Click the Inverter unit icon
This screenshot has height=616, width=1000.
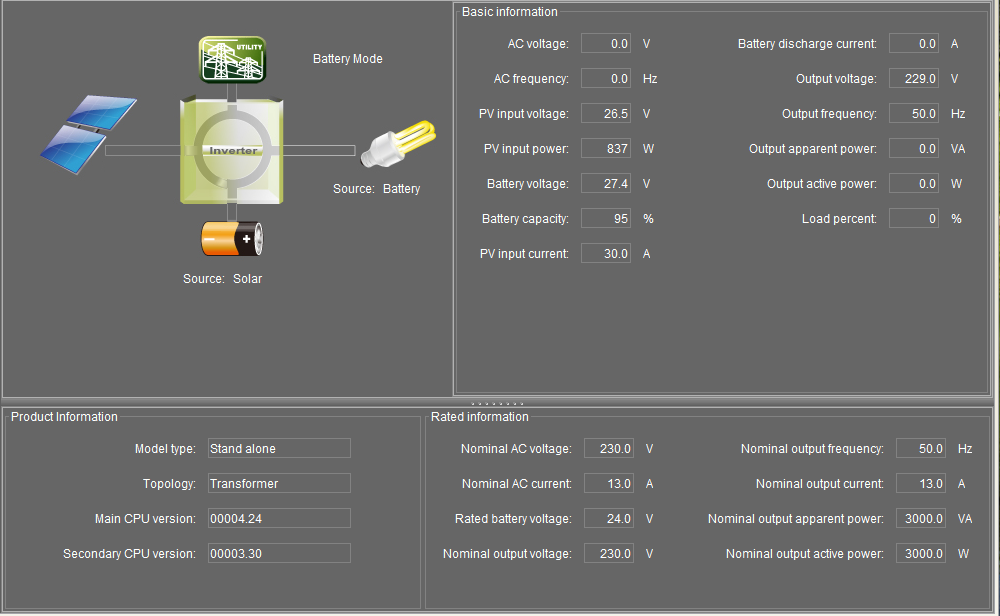[232, 150]
